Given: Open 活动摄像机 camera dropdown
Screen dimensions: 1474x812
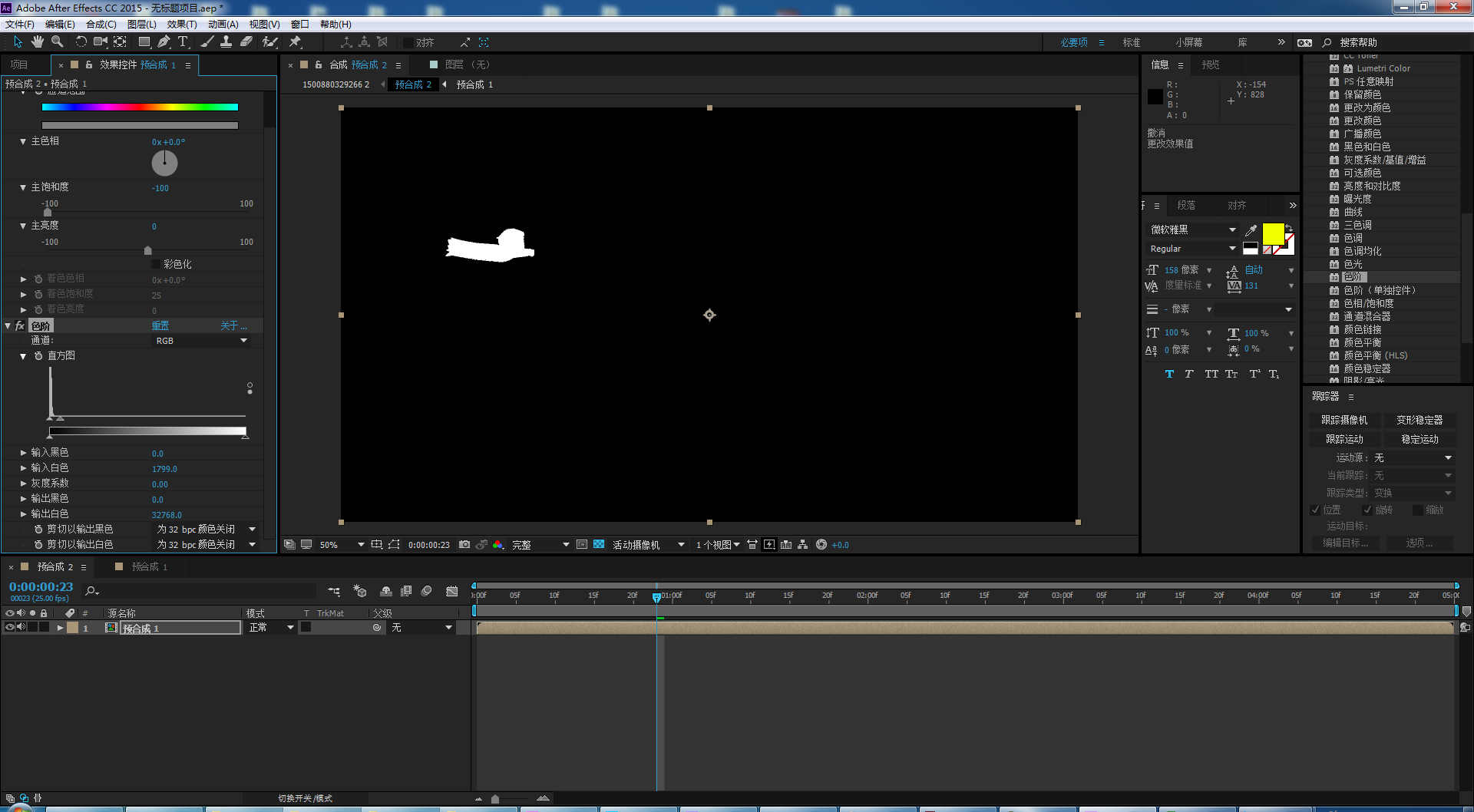Looking at the screenshot, I should (648, 545).
